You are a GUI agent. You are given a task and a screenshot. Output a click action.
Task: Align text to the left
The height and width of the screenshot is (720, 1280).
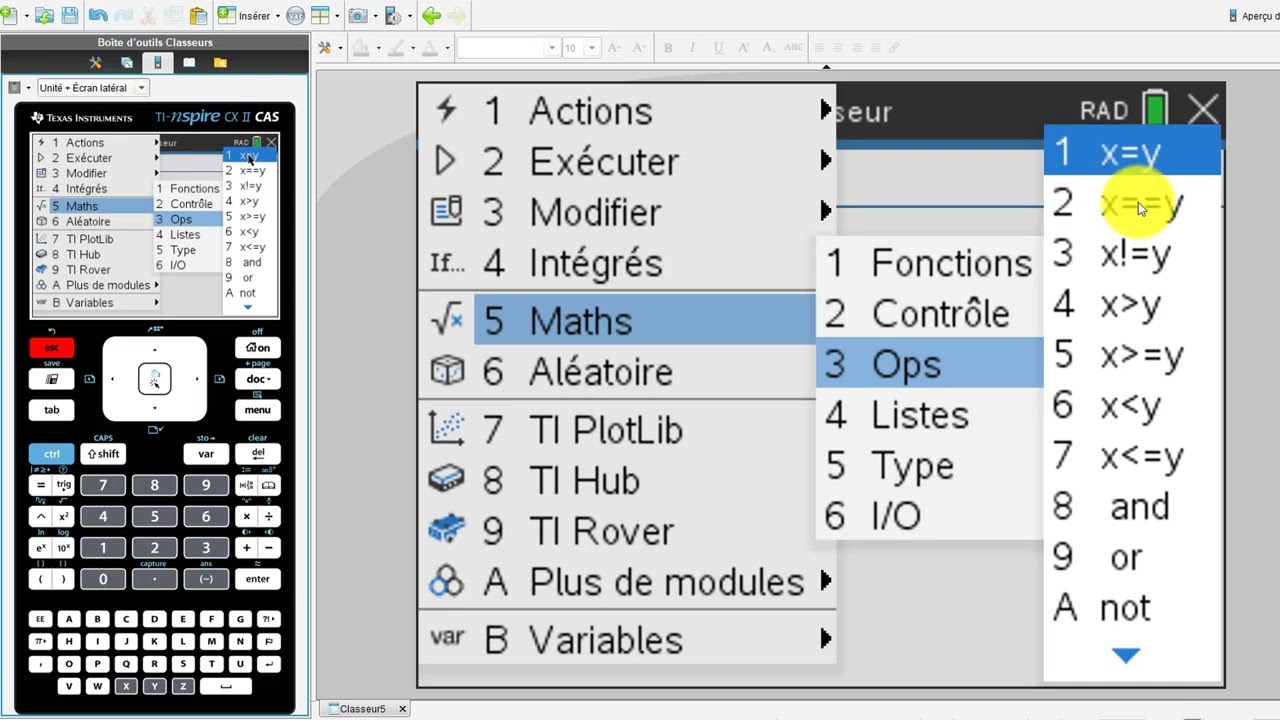click(818, 47)
